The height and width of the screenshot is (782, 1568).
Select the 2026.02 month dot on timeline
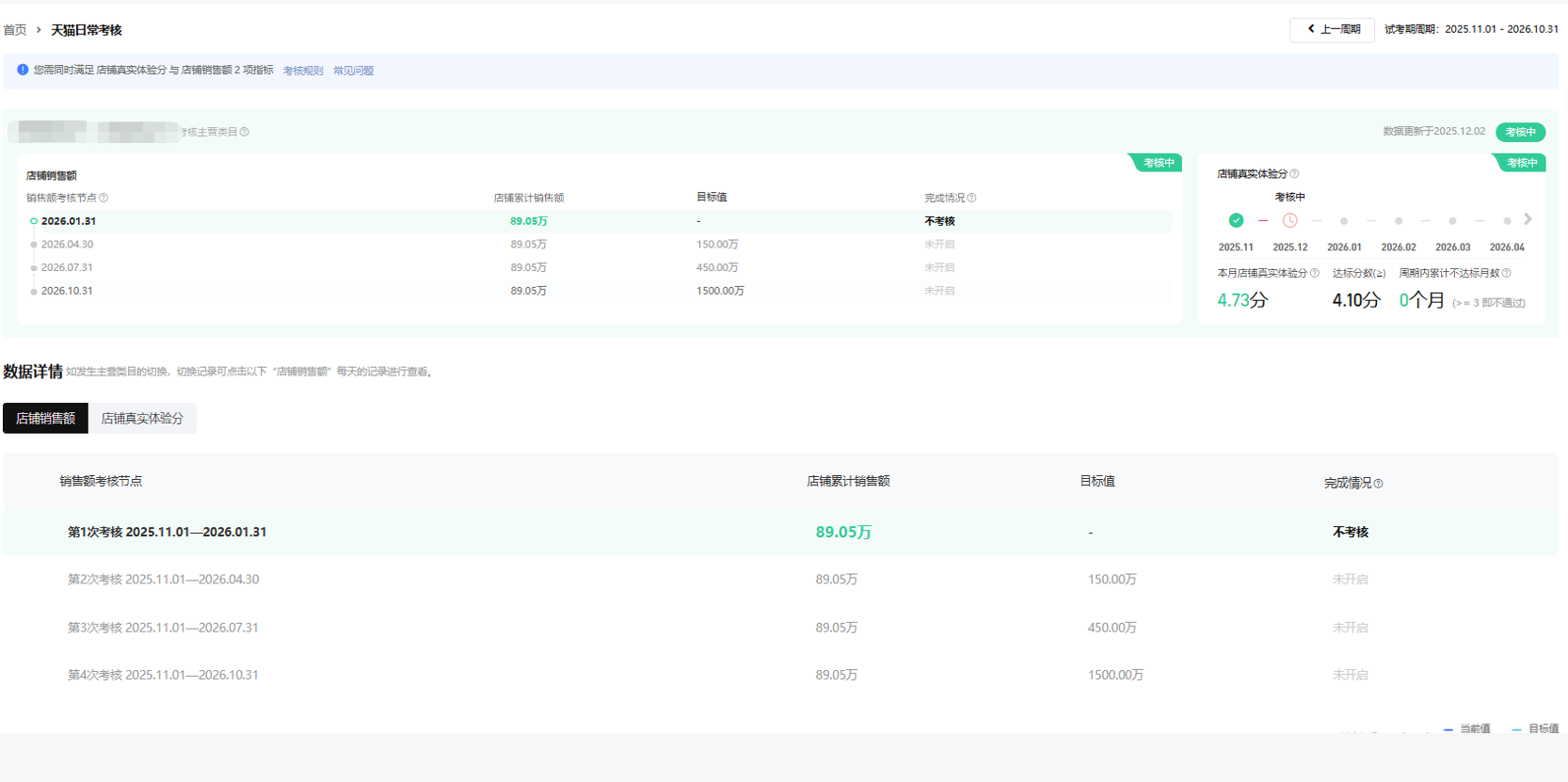(x=1399, y=221)
